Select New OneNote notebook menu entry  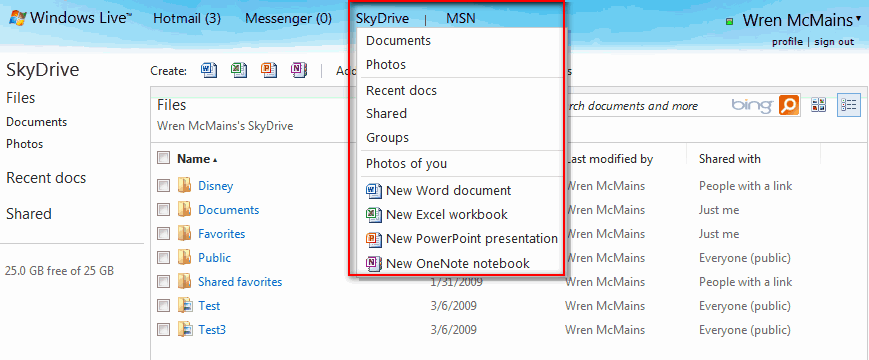click(458, 263)
